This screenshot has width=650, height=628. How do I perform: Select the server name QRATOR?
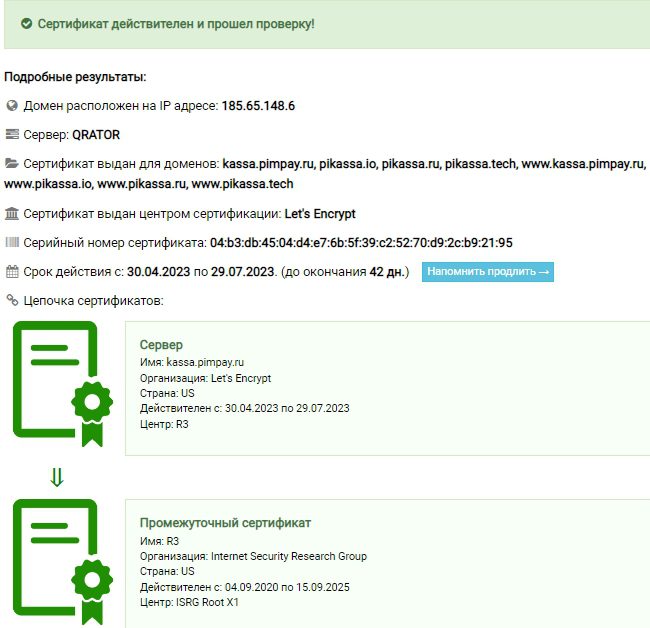pos(96,135)
